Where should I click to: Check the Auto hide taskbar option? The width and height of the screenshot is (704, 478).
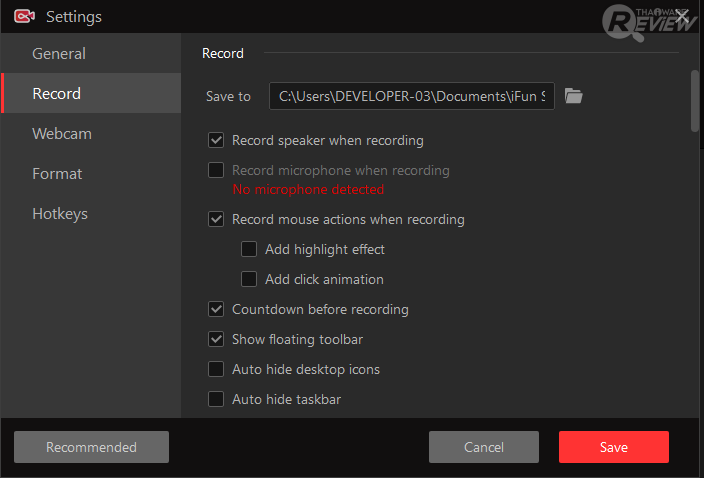point(216,399)
